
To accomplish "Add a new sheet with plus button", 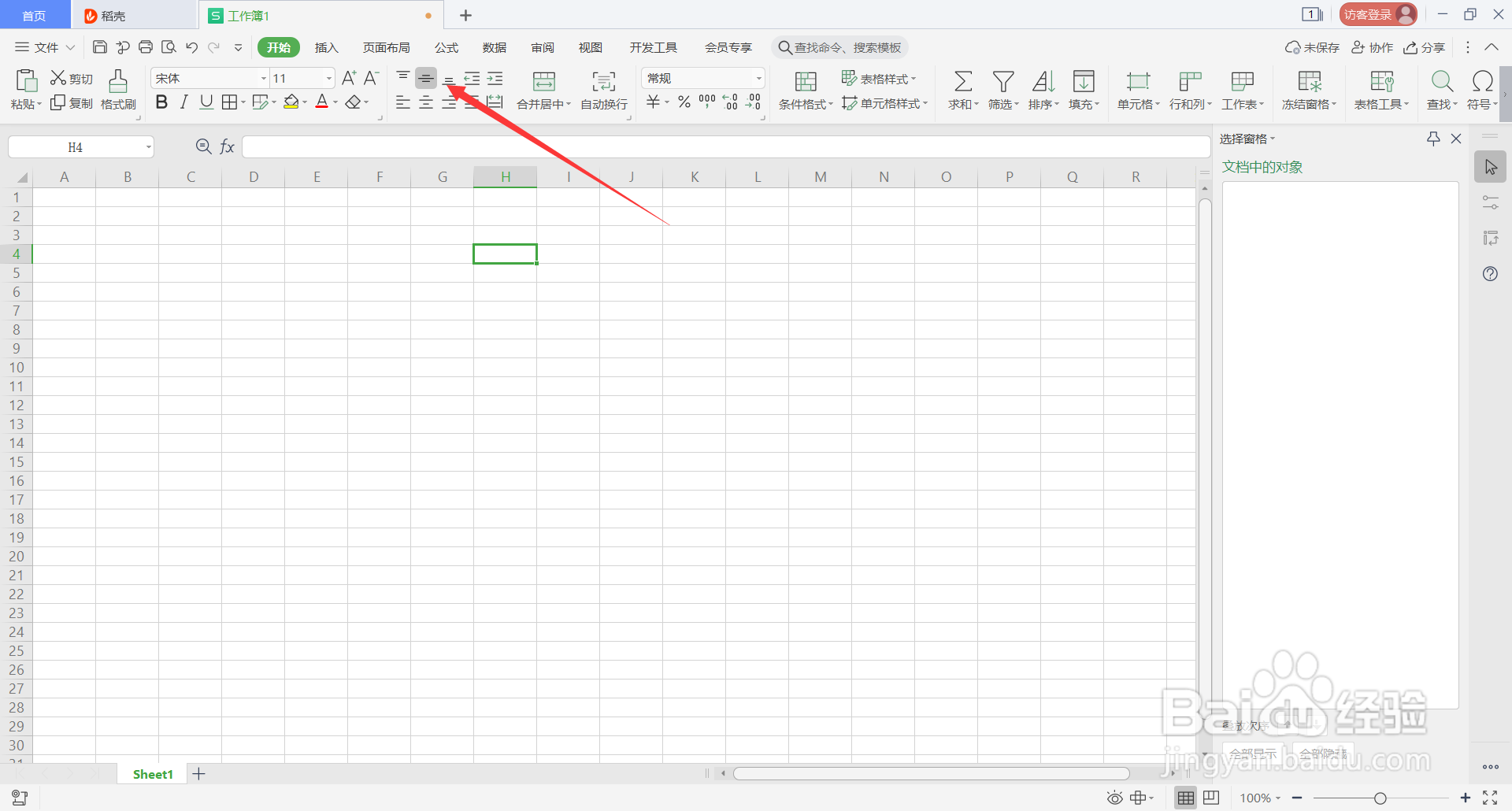I will click(x=198, y=774).
